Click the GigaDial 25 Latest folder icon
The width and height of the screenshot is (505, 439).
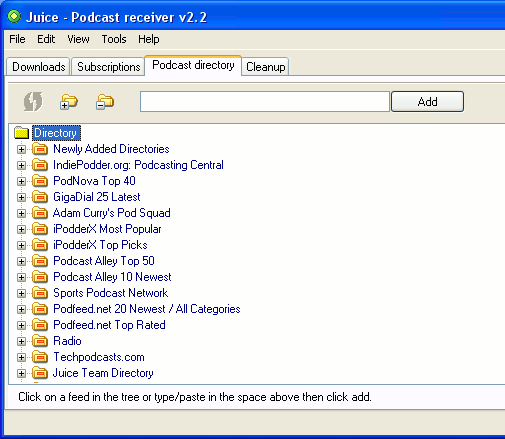pyautogui.click(x=40, y=197)
